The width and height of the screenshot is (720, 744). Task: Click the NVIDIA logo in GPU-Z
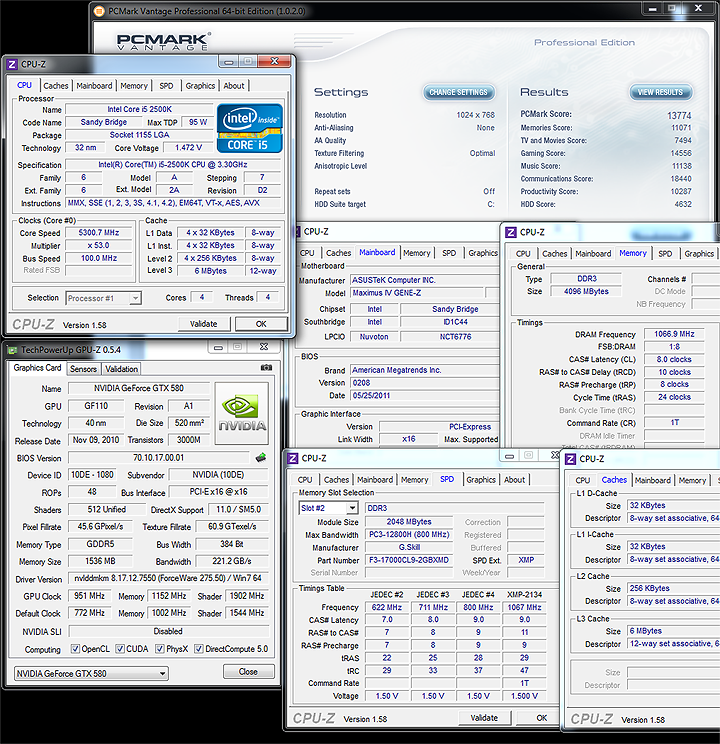pos(242,413)
